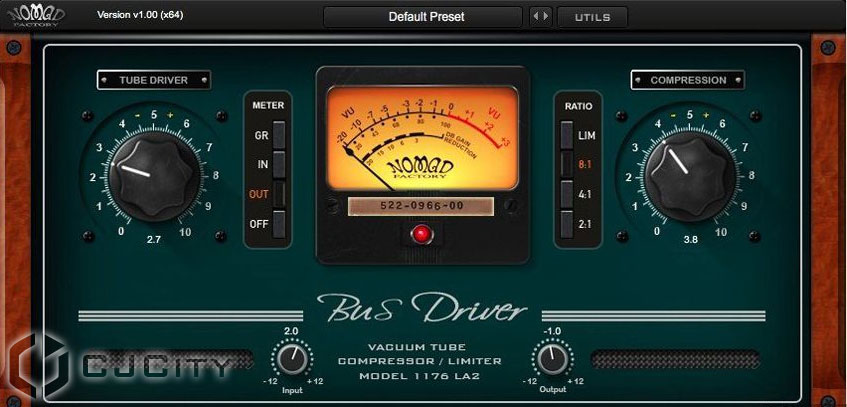Select the LIM ratio switch
The height and width of the screenshot is (407, 847).
click(x=567, y=135)
